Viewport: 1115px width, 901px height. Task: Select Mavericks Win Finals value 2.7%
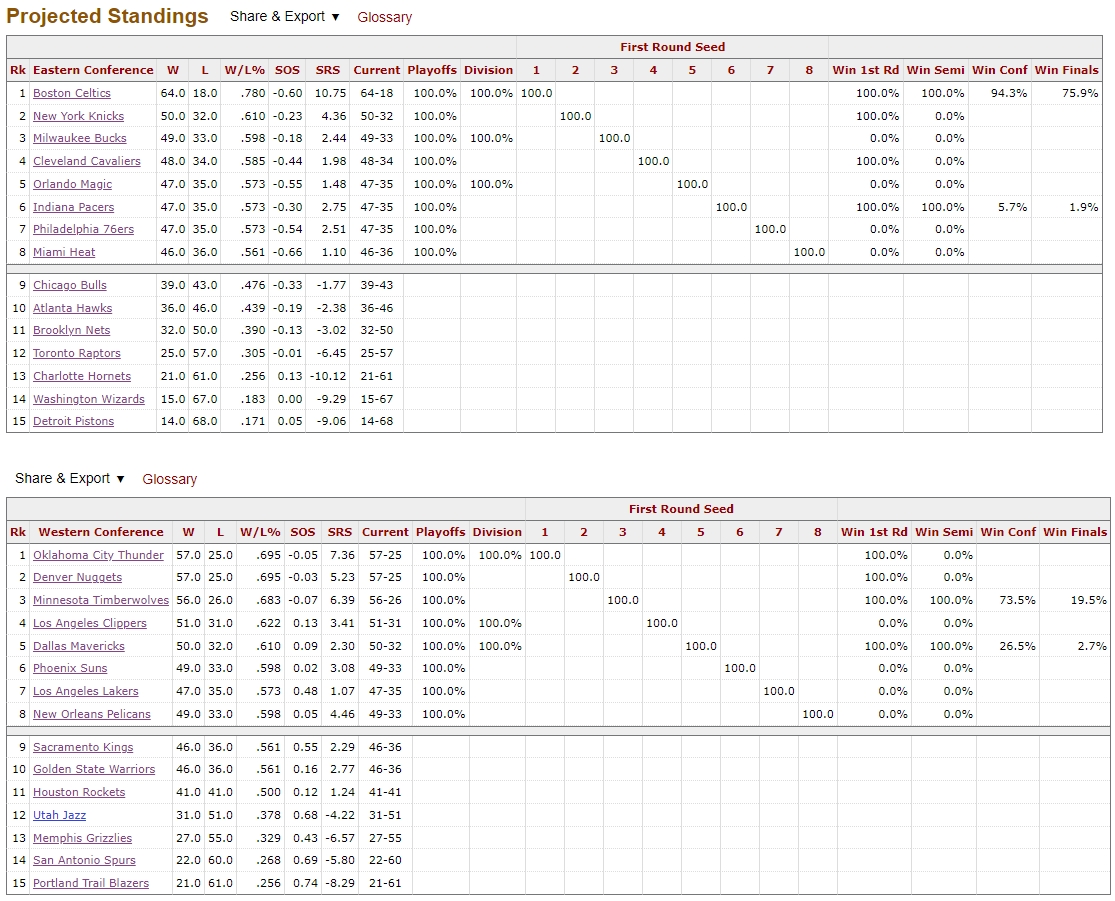coord(1092,646)
